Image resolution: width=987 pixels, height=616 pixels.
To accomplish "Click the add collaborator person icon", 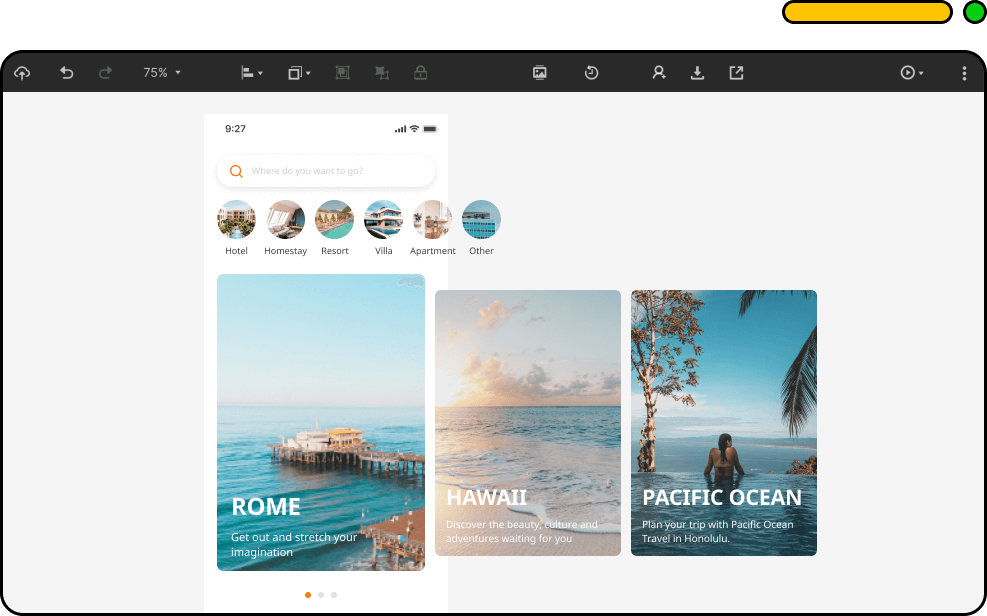I will click(x=659, y=73).
